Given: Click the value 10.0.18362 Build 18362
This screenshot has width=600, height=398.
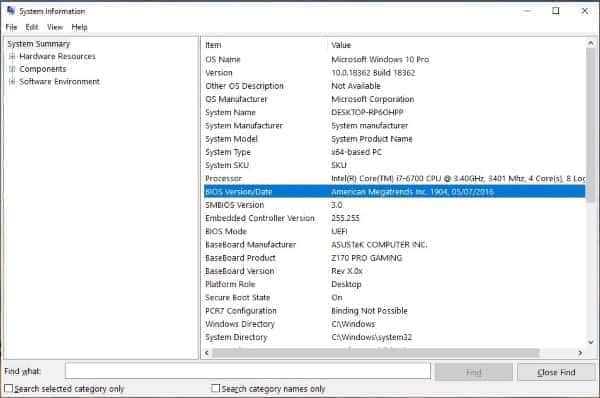Looking at the screenshot, I should 373,73.
